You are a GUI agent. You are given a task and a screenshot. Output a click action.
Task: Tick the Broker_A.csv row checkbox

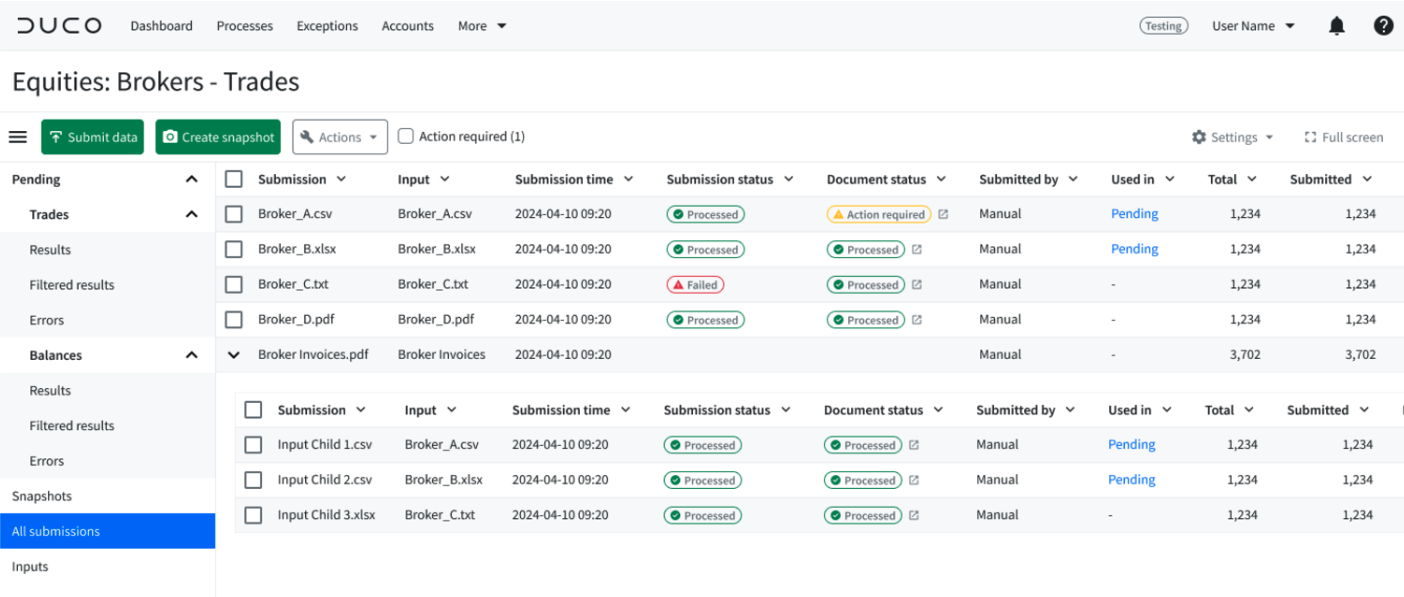(234, 214)
